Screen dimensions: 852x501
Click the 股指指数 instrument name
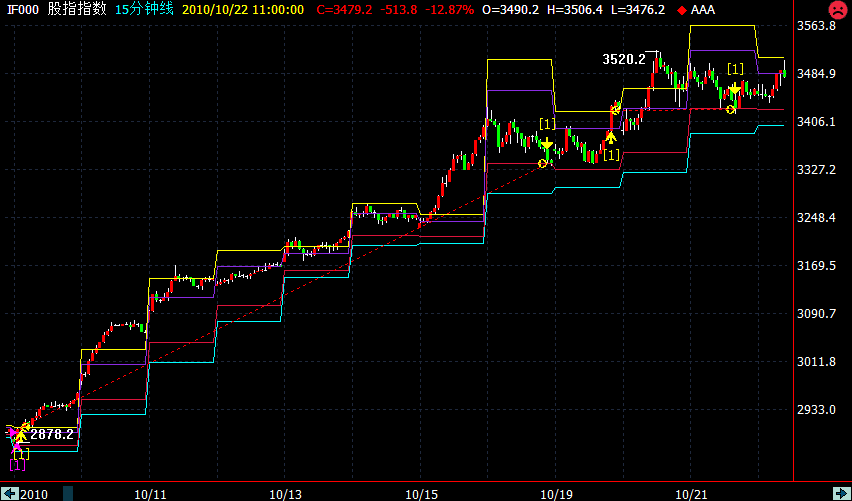[76, 9]
